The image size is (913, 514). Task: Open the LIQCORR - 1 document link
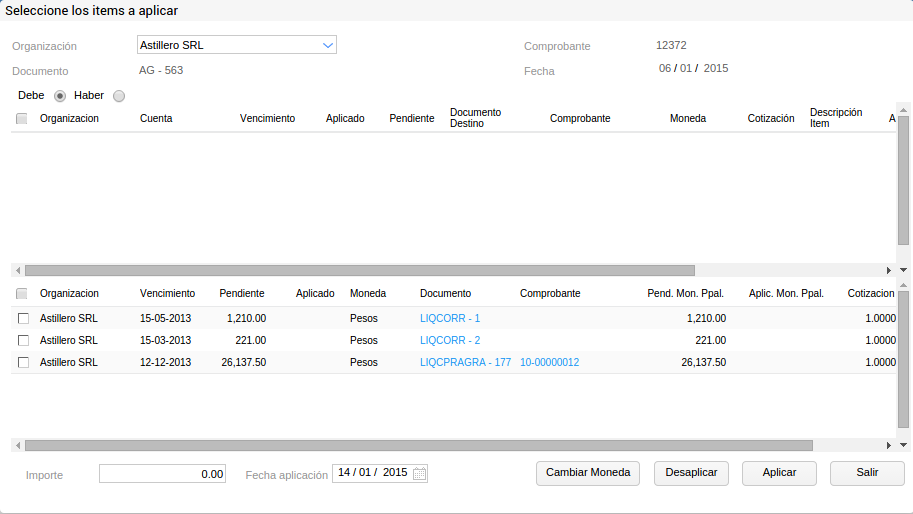click(450, 318)
